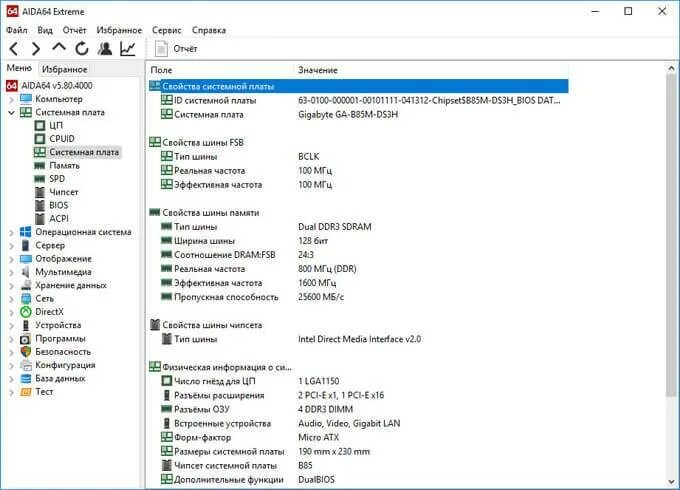Expand the Тест tree node
680x490 pixels.
coord(11,392)
